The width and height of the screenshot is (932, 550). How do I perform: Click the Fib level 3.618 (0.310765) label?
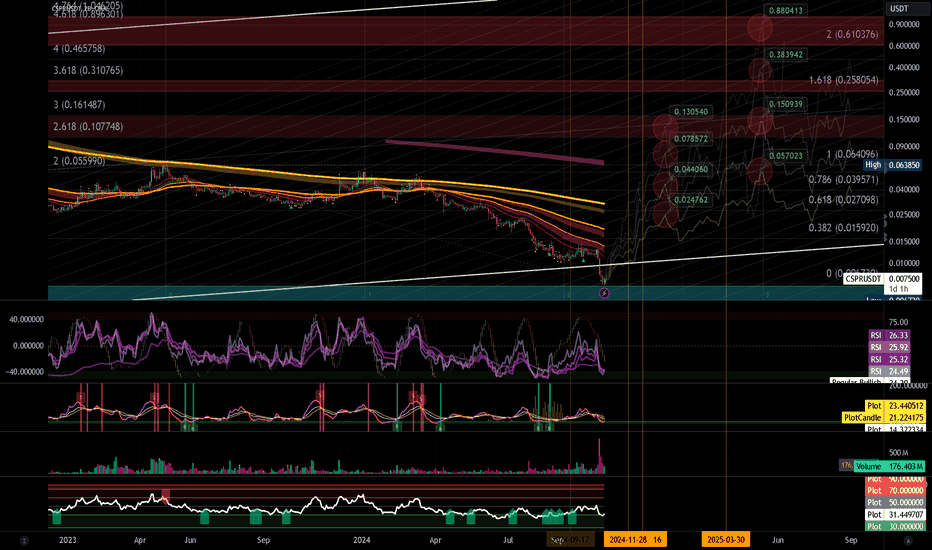point(88,70)
